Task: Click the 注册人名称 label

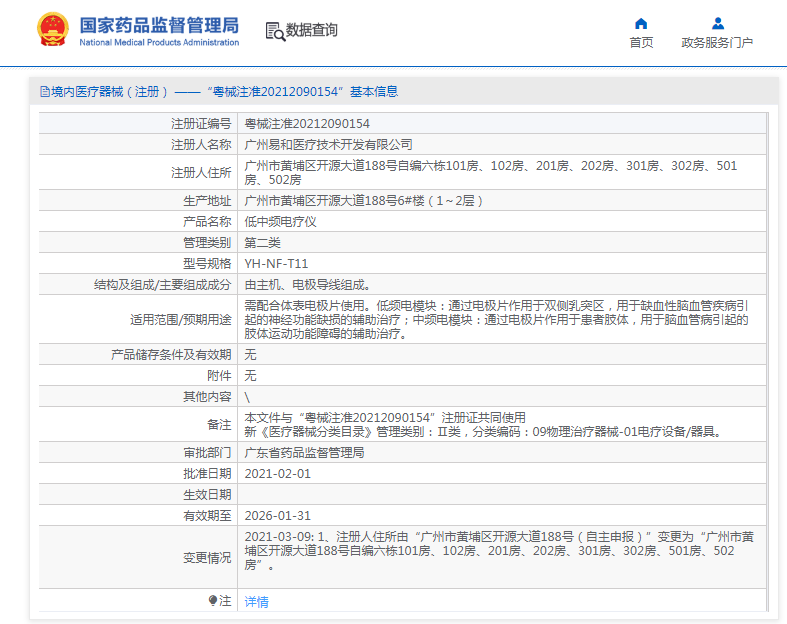Action: [201, 145]
